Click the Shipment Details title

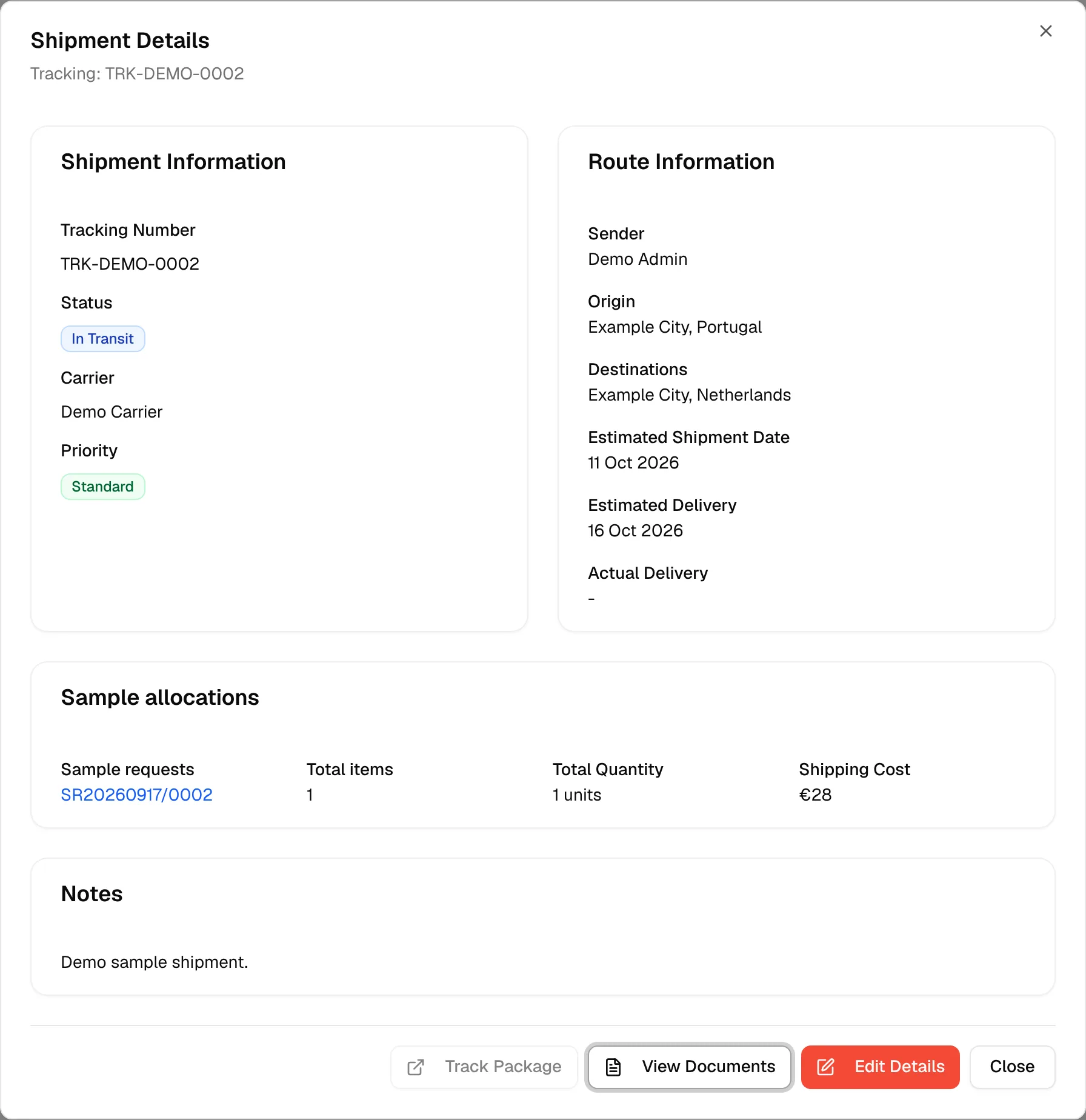(120, 41)
